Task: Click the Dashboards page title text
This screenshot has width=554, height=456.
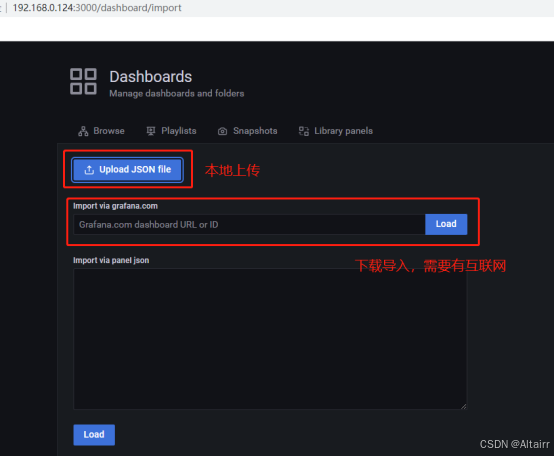Action: point(151,77)
